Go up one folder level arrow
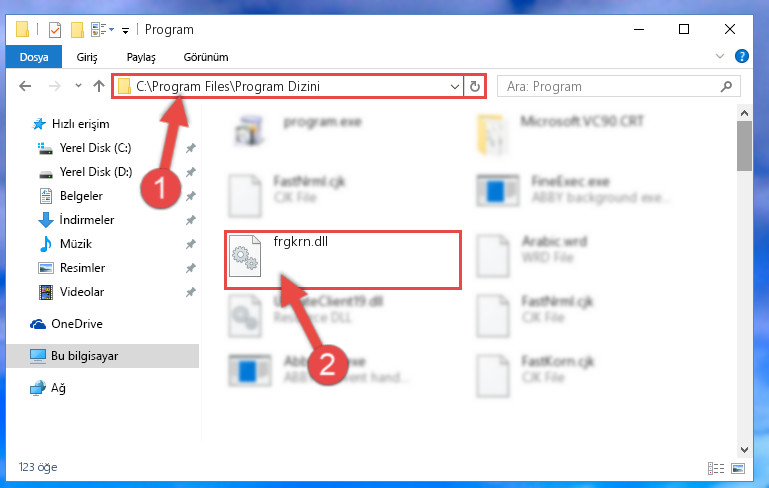 pyautogui.click(x=99, y=86)
